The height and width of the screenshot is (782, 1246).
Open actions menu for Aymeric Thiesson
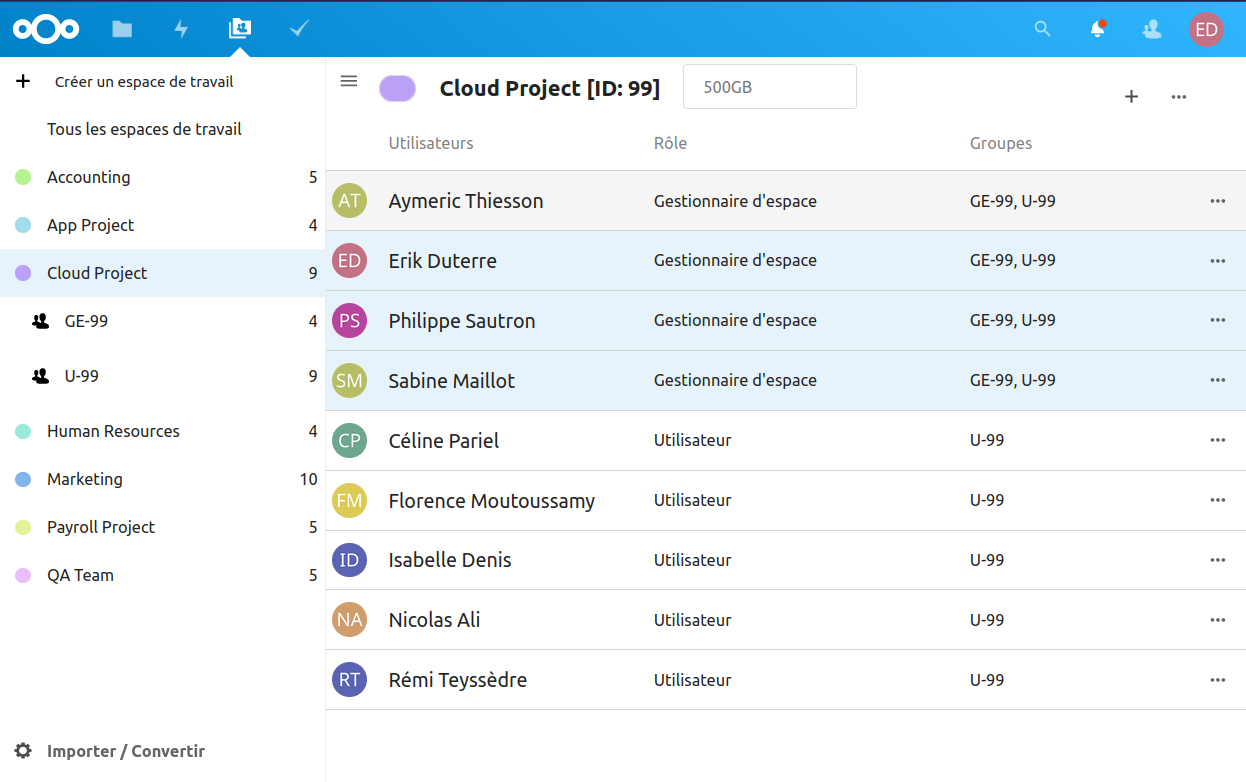[1217, 201]
